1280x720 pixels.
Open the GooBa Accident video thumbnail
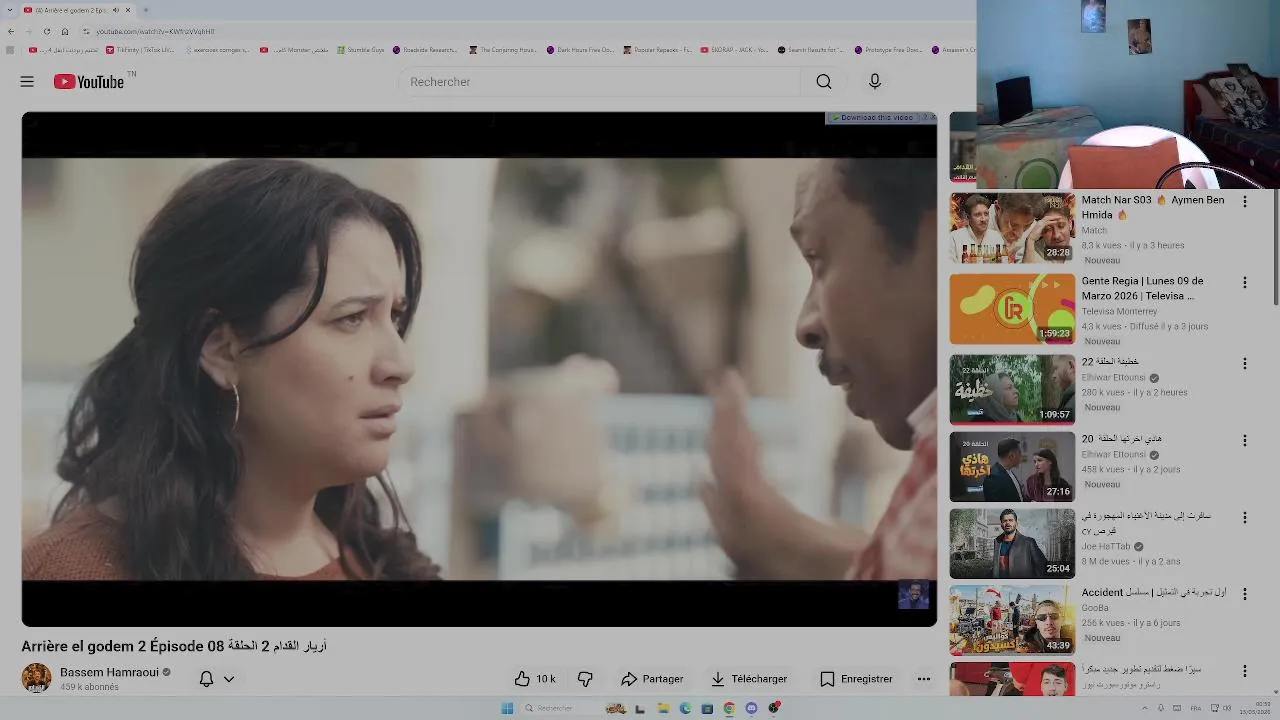[x=1012, y=620]
